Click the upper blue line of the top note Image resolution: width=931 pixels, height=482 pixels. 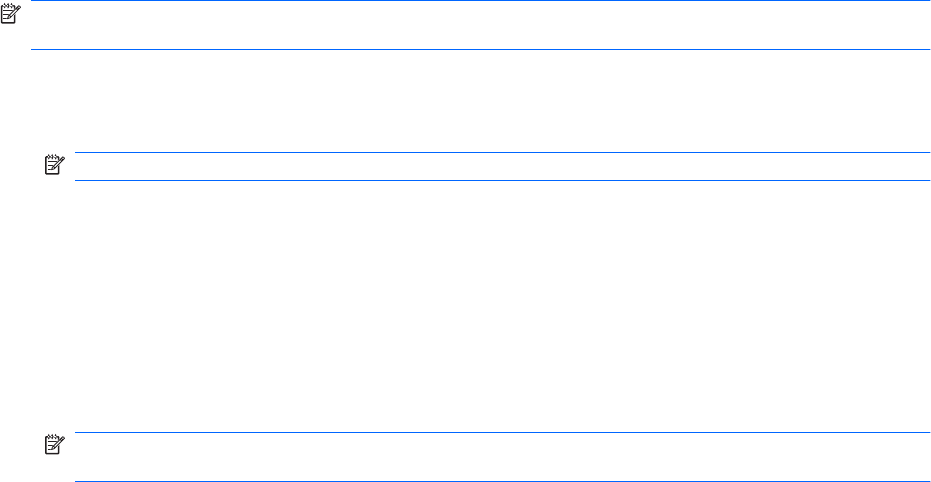coord(480,1)
